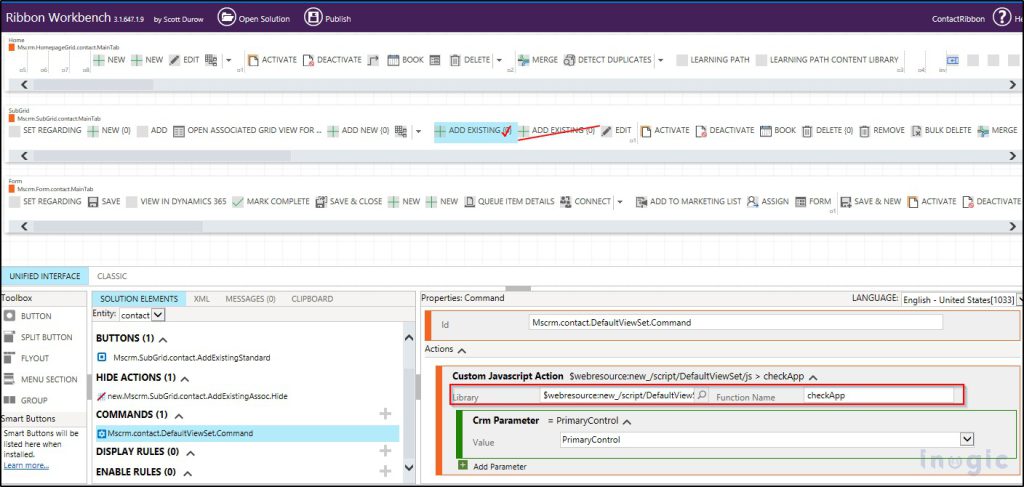Open the Language selection dropdown

1018,300
